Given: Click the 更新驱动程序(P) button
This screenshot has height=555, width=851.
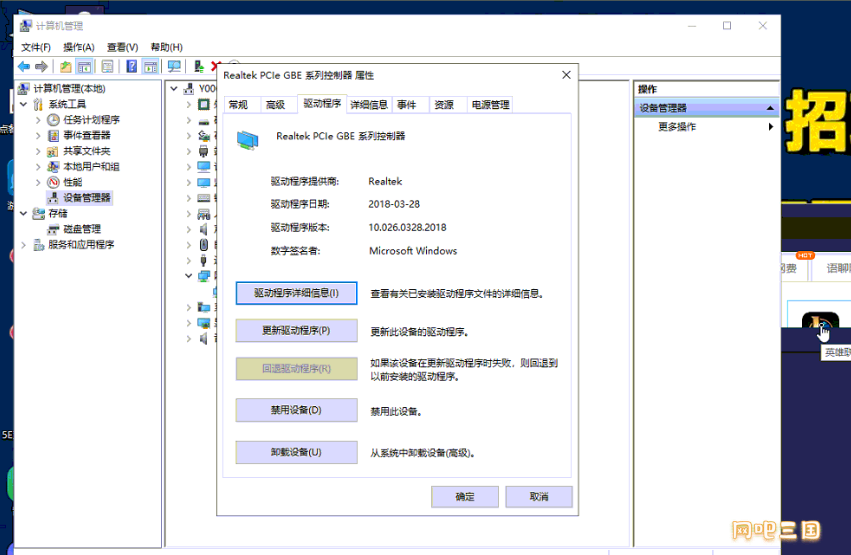Looking at the screenshot, I should pyautogui.click(x=296, y=330).
